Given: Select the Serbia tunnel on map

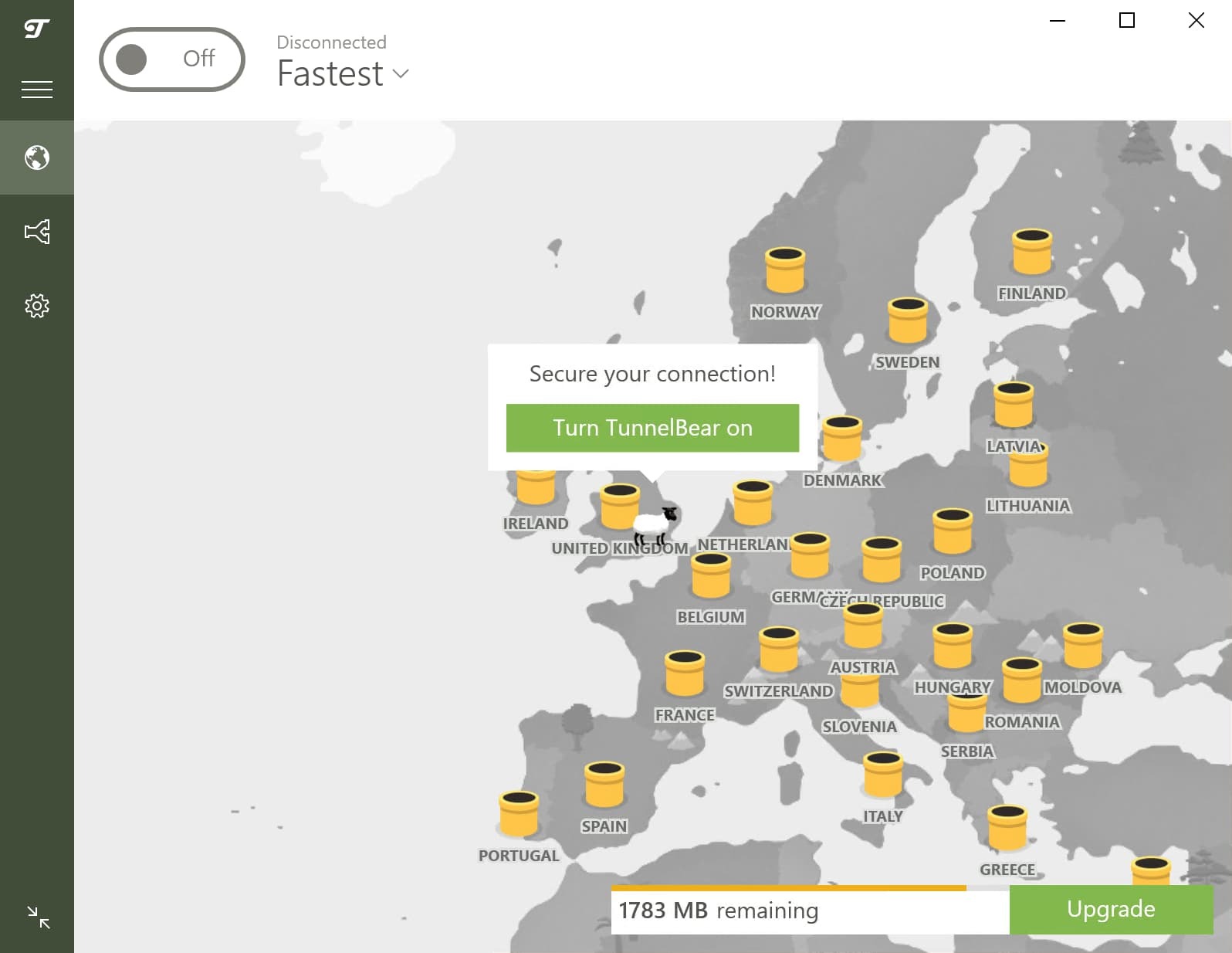Looking at the screenshot, I should tap(967, 713).
